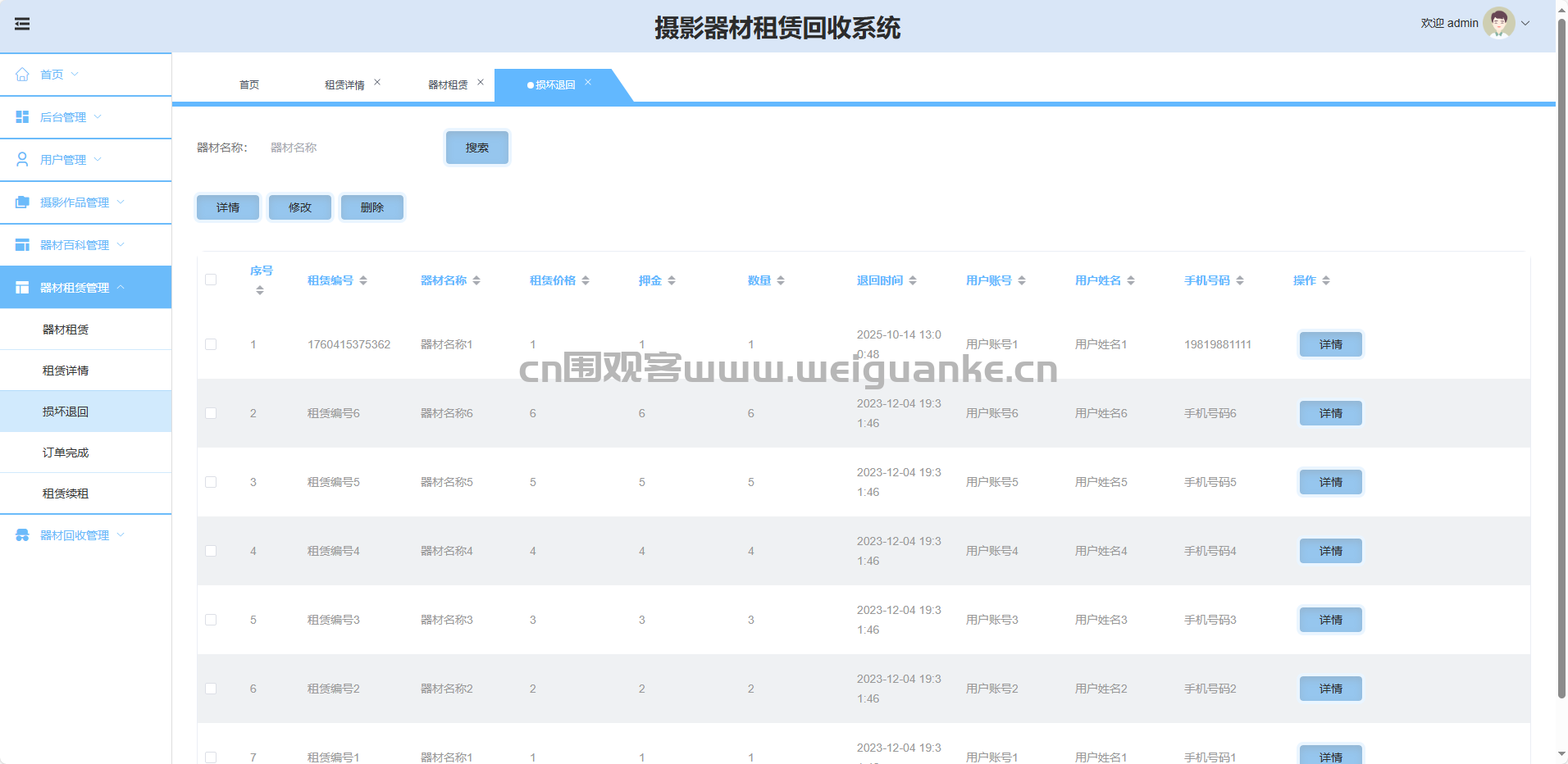This screenshot has width=1568, height=764.
Task: Click the 器材回收管理 sidebar icon
Action: (x=22, y=535)
